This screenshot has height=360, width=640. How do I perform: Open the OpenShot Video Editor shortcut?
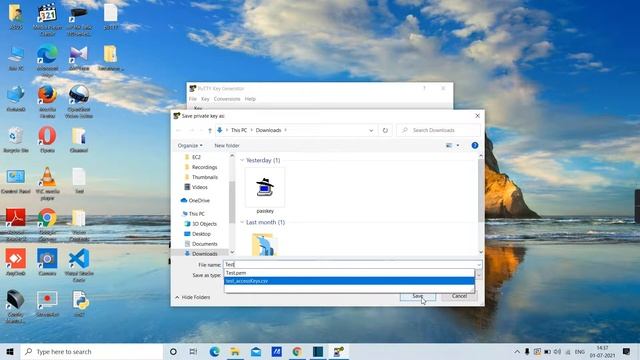click(x=79, y=101)
